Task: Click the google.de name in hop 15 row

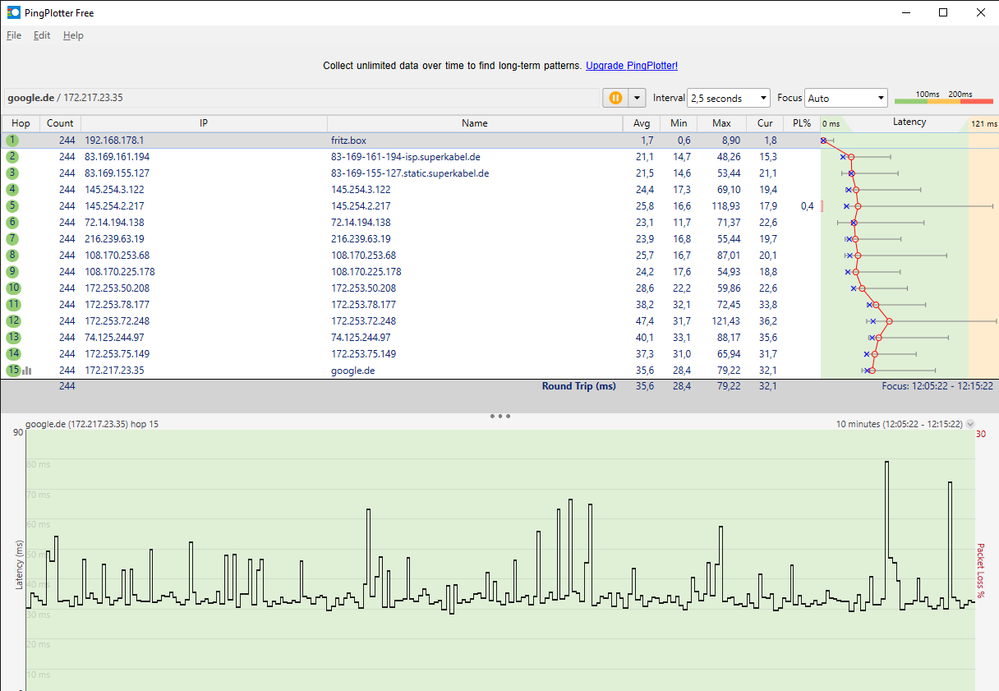Action: 353,371
